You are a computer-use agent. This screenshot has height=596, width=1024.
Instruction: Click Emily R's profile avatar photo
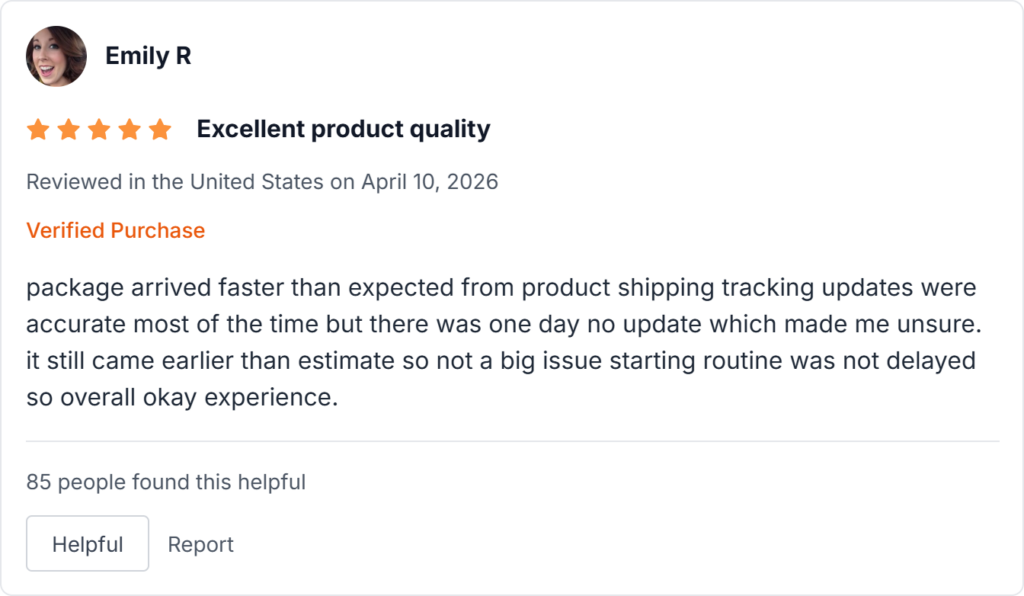(56, 56)
